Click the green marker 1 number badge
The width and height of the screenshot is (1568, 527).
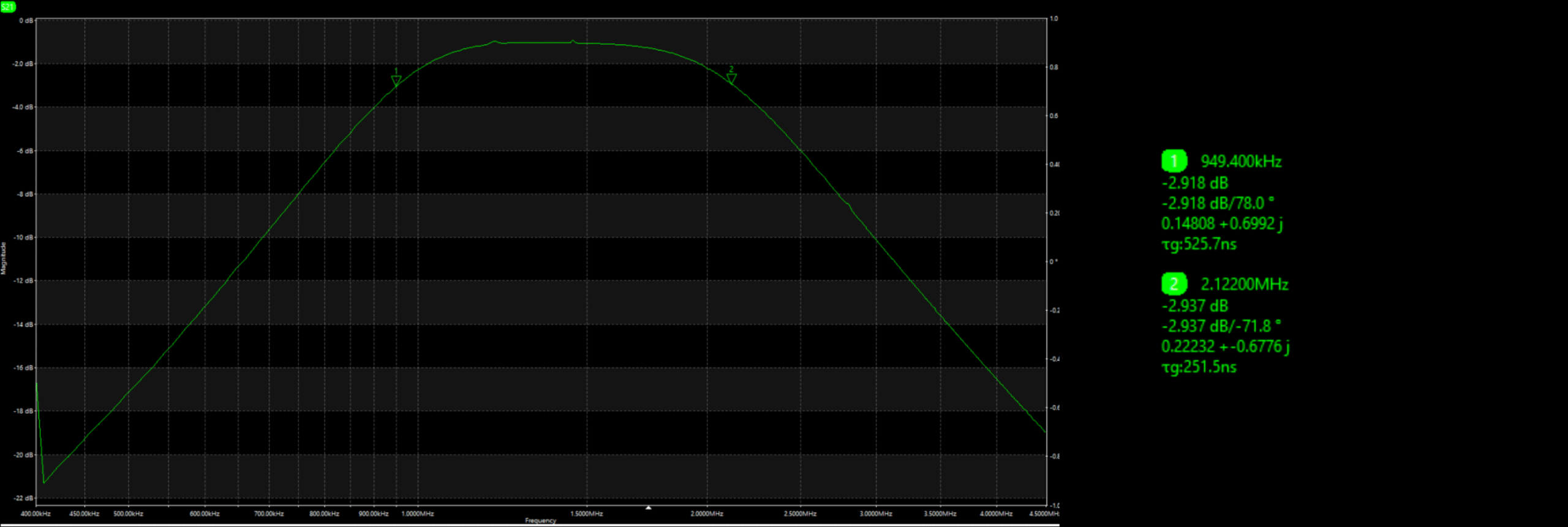coord(1174,161)
